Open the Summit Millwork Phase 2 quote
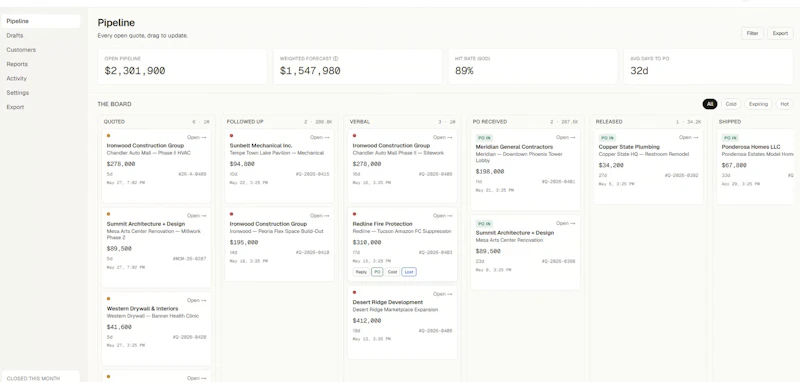Image resolution: width=800 pixels, height=382 pixels. [x=196, y=216]
